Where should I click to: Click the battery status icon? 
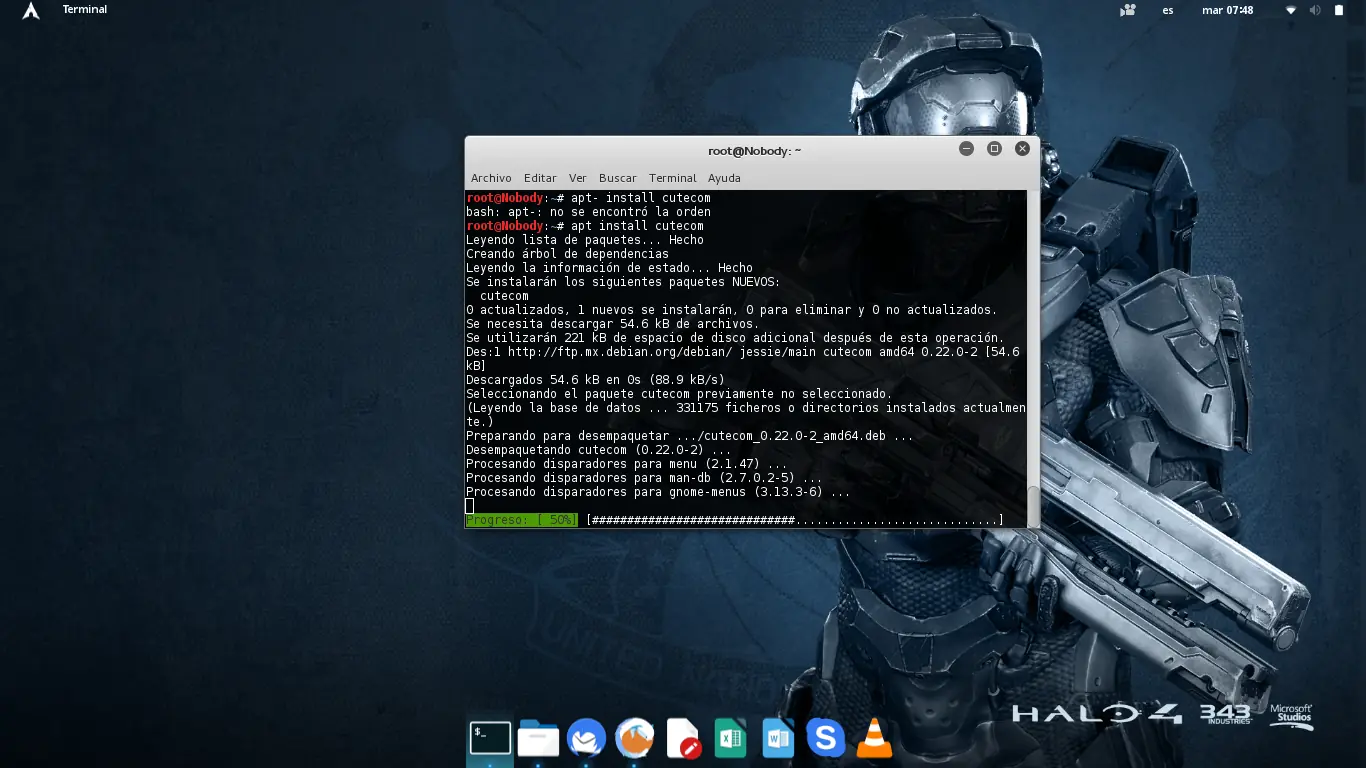coord(1339,10)
